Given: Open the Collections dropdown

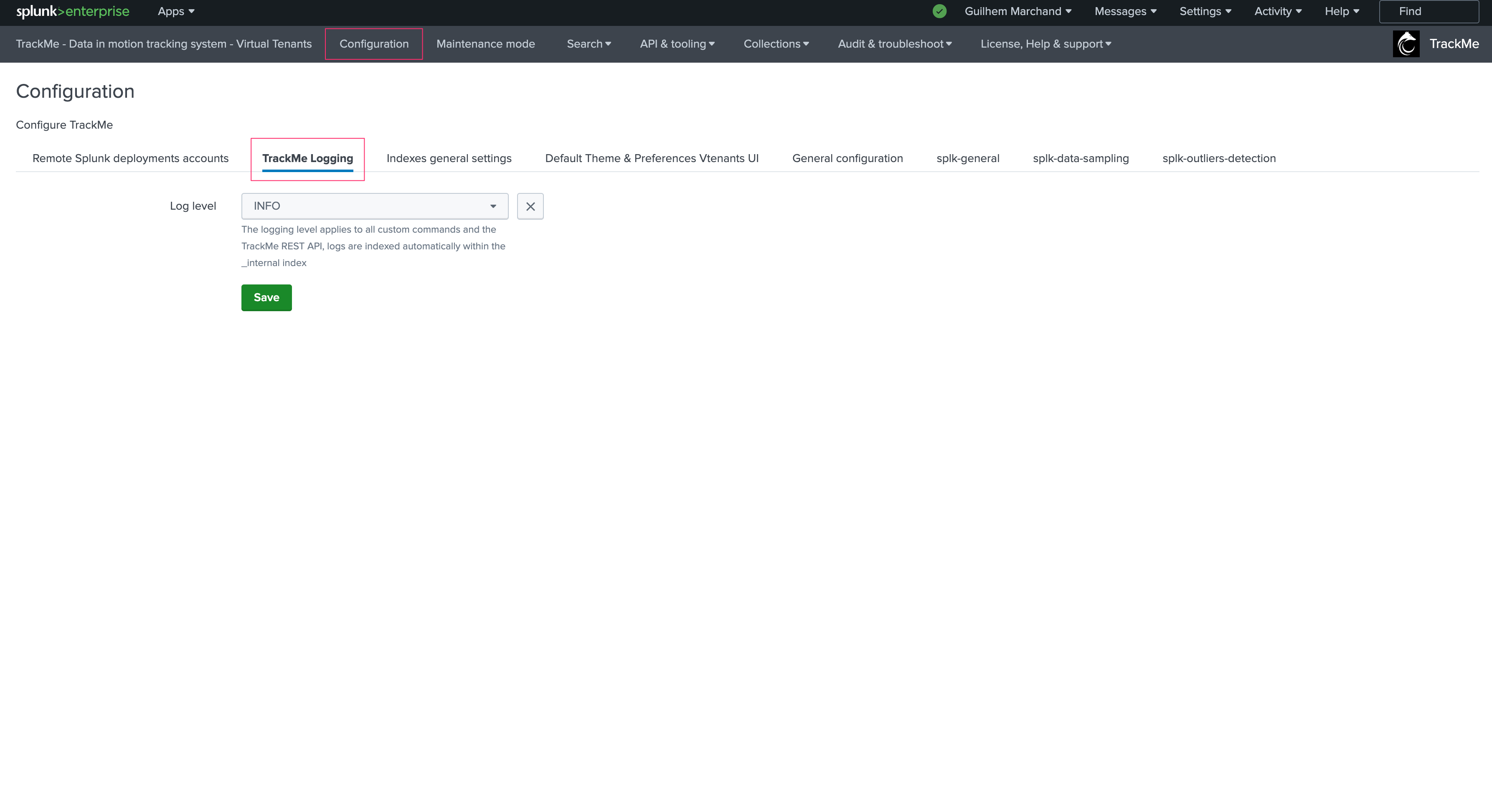Looking at the screenshot, I should coord(776,44).
